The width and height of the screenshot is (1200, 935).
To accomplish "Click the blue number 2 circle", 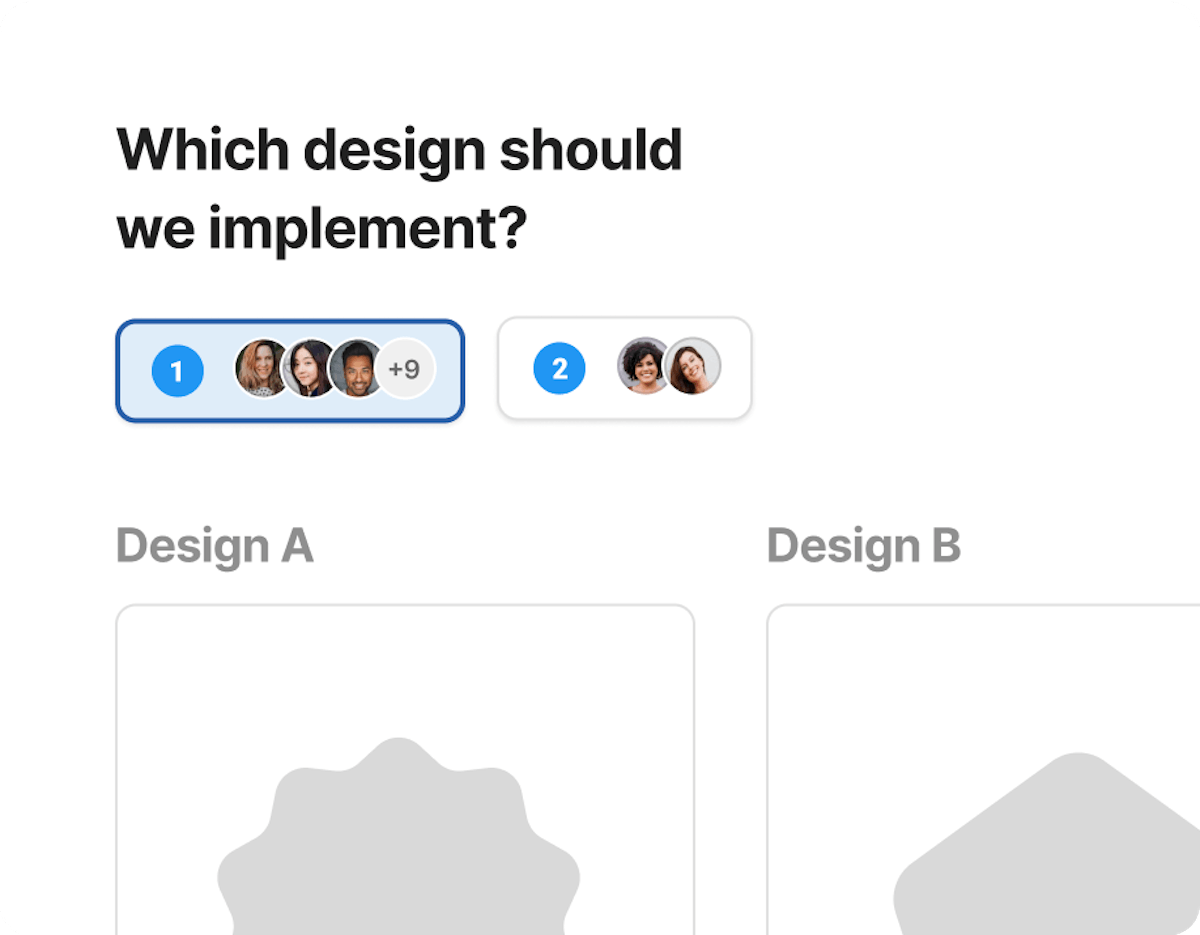I will (559, 369).
